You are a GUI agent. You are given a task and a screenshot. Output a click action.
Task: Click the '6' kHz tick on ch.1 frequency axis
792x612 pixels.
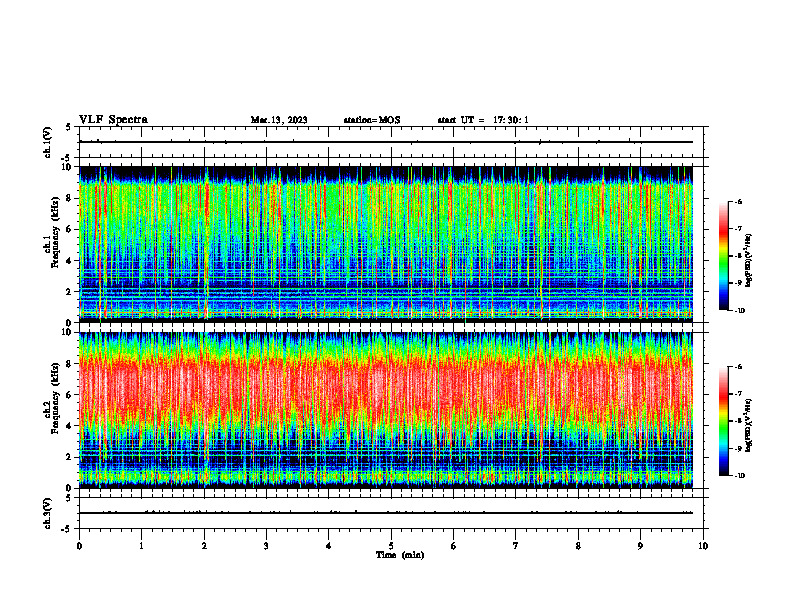[x=69, y=229]
